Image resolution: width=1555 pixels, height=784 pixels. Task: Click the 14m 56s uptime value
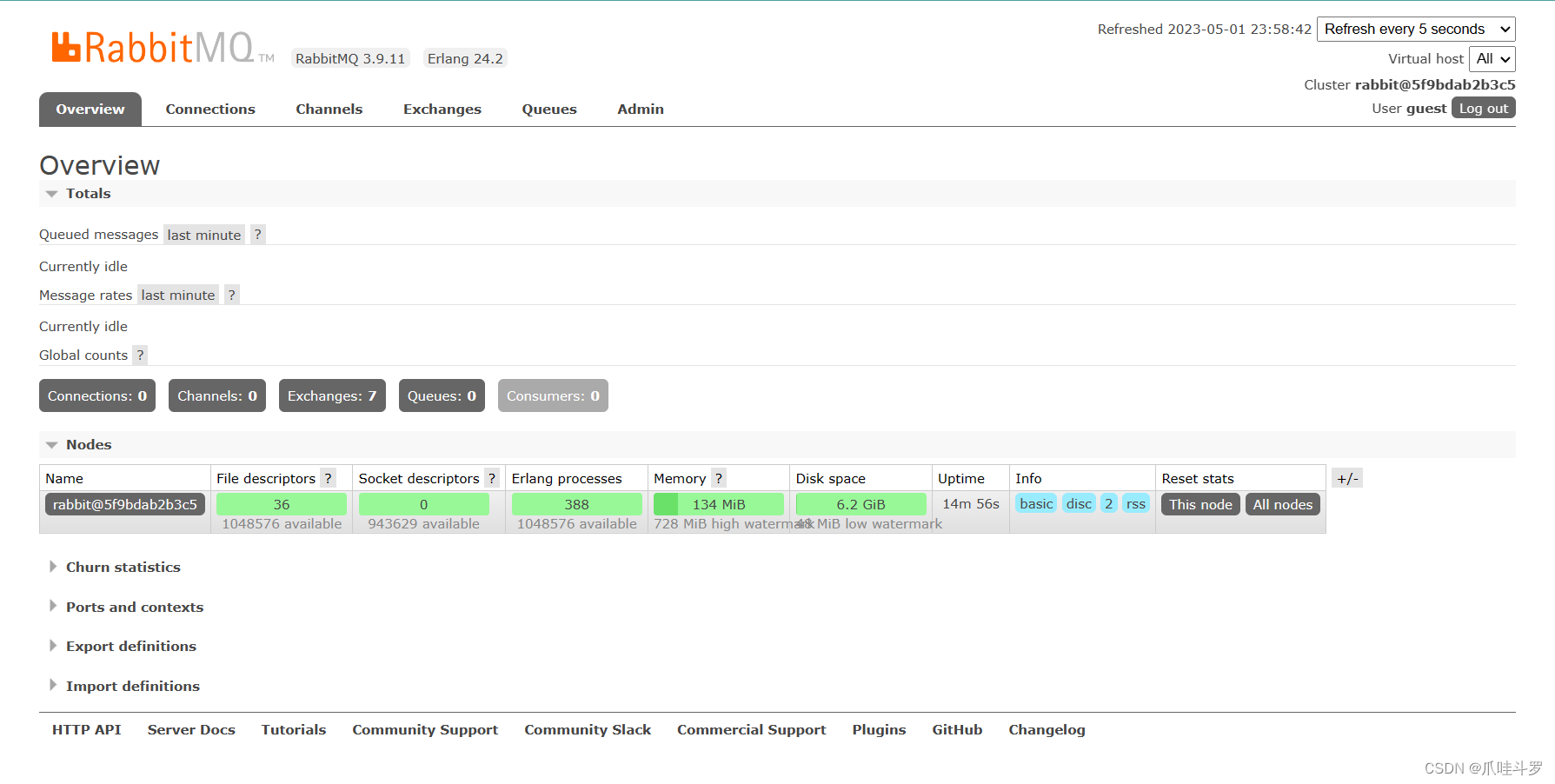point(971,503)
